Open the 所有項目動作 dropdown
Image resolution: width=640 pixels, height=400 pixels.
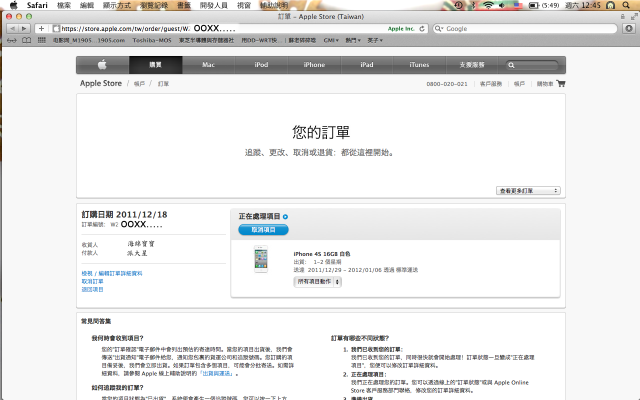click(x=318, y=282)
